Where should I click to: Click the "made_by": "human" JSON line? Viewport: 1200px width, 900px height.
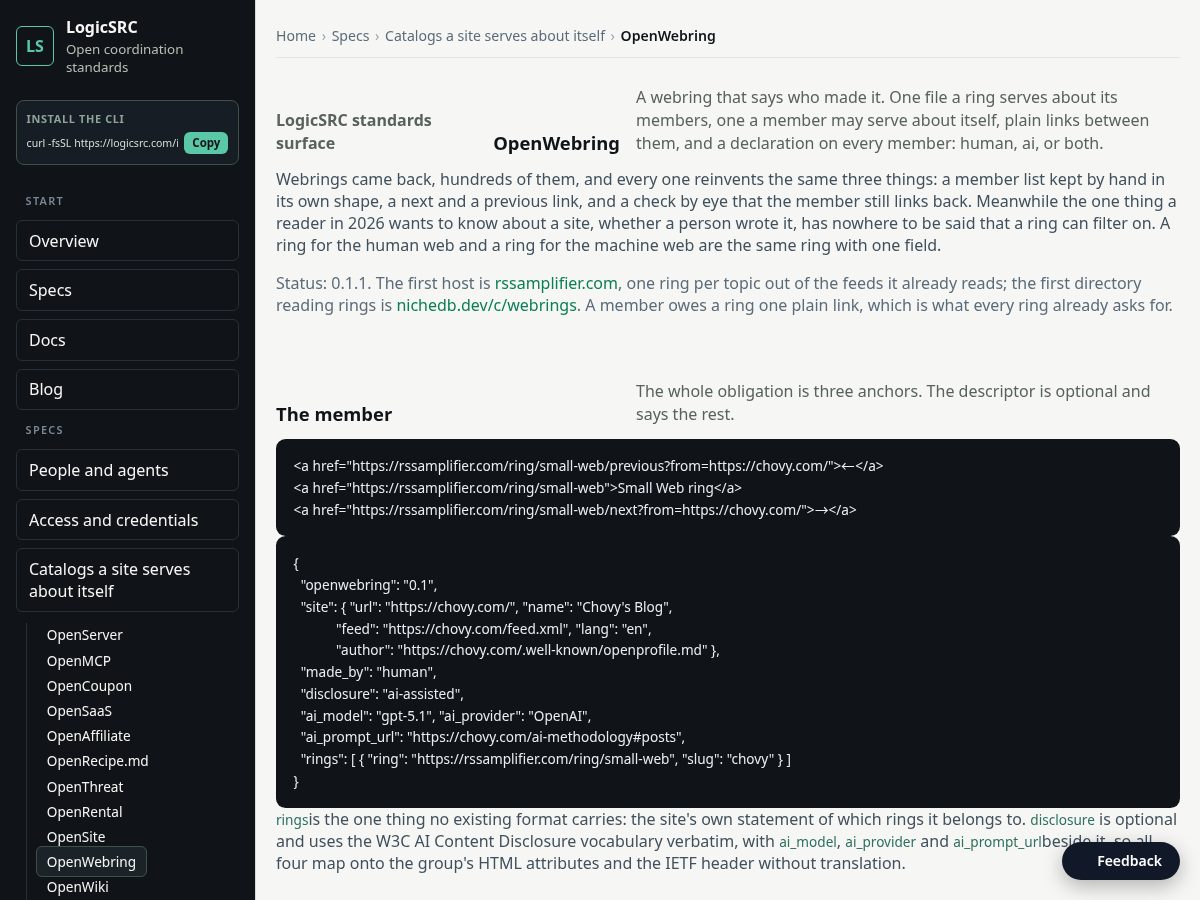368,672
